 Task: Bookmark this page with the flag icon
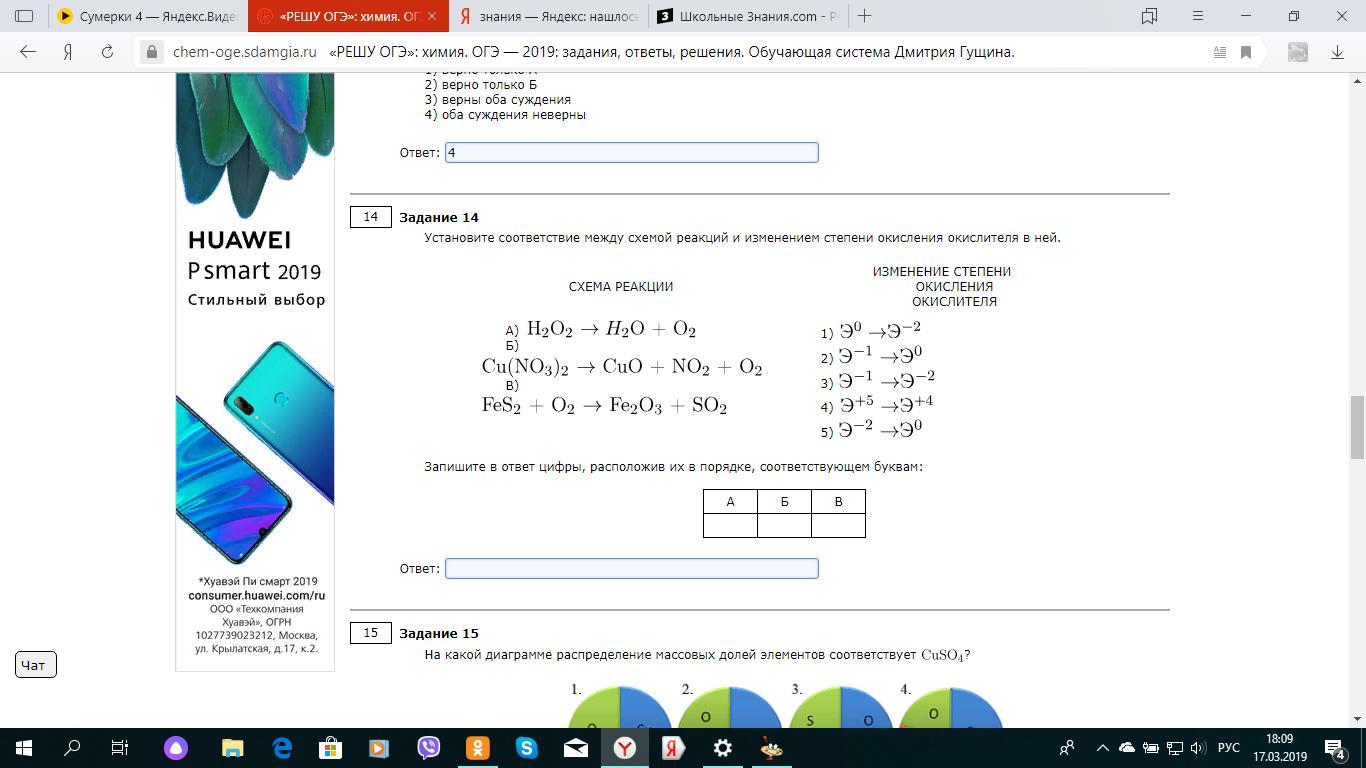[1246, 52]
